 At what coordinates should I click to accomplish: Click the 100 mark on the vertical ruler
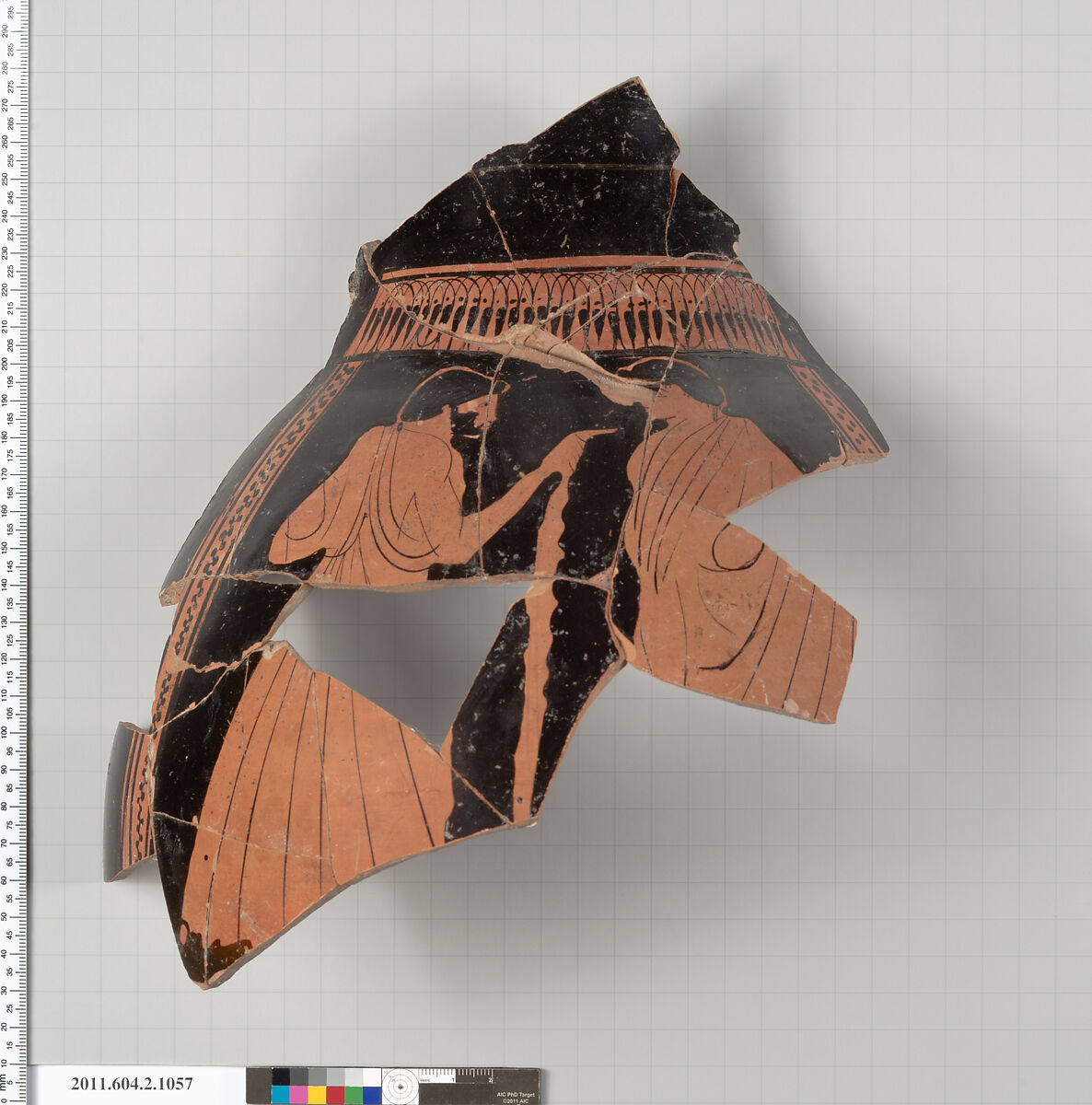pyautogui.click(x=13, y=731)
